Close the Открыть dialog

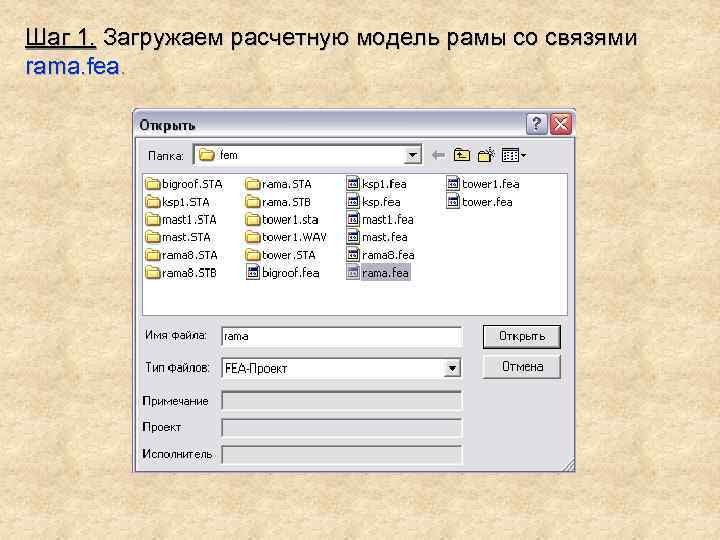click(561, 124)
